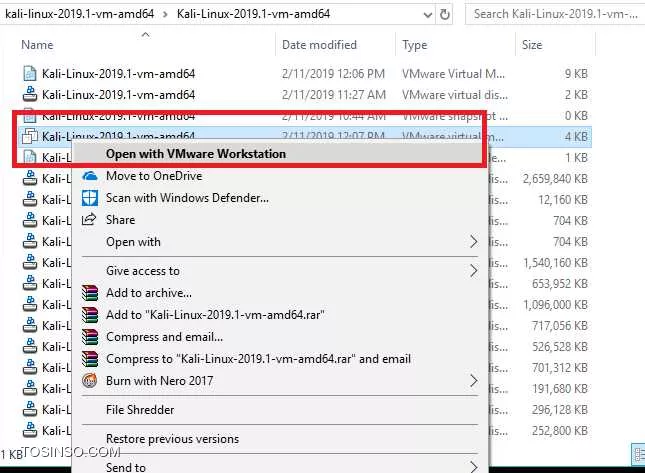Click the selected 4 KB file's icon

pyautogui.click(x=30, y=136)
